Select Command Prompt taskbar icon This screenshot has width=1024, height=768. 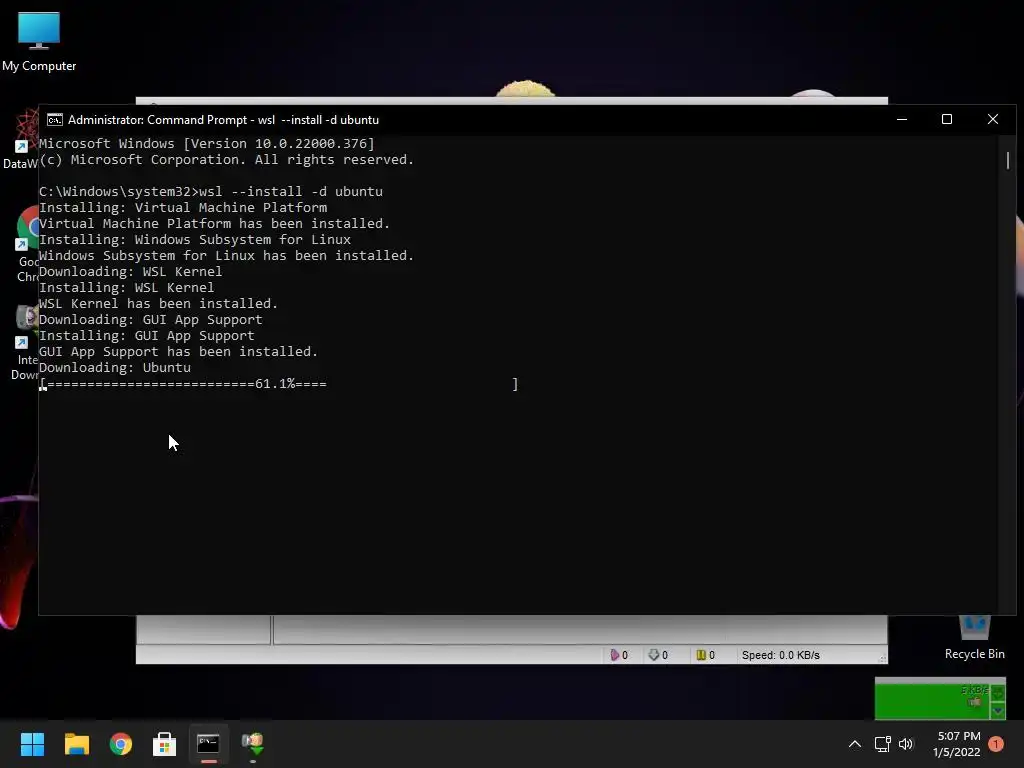208,743
